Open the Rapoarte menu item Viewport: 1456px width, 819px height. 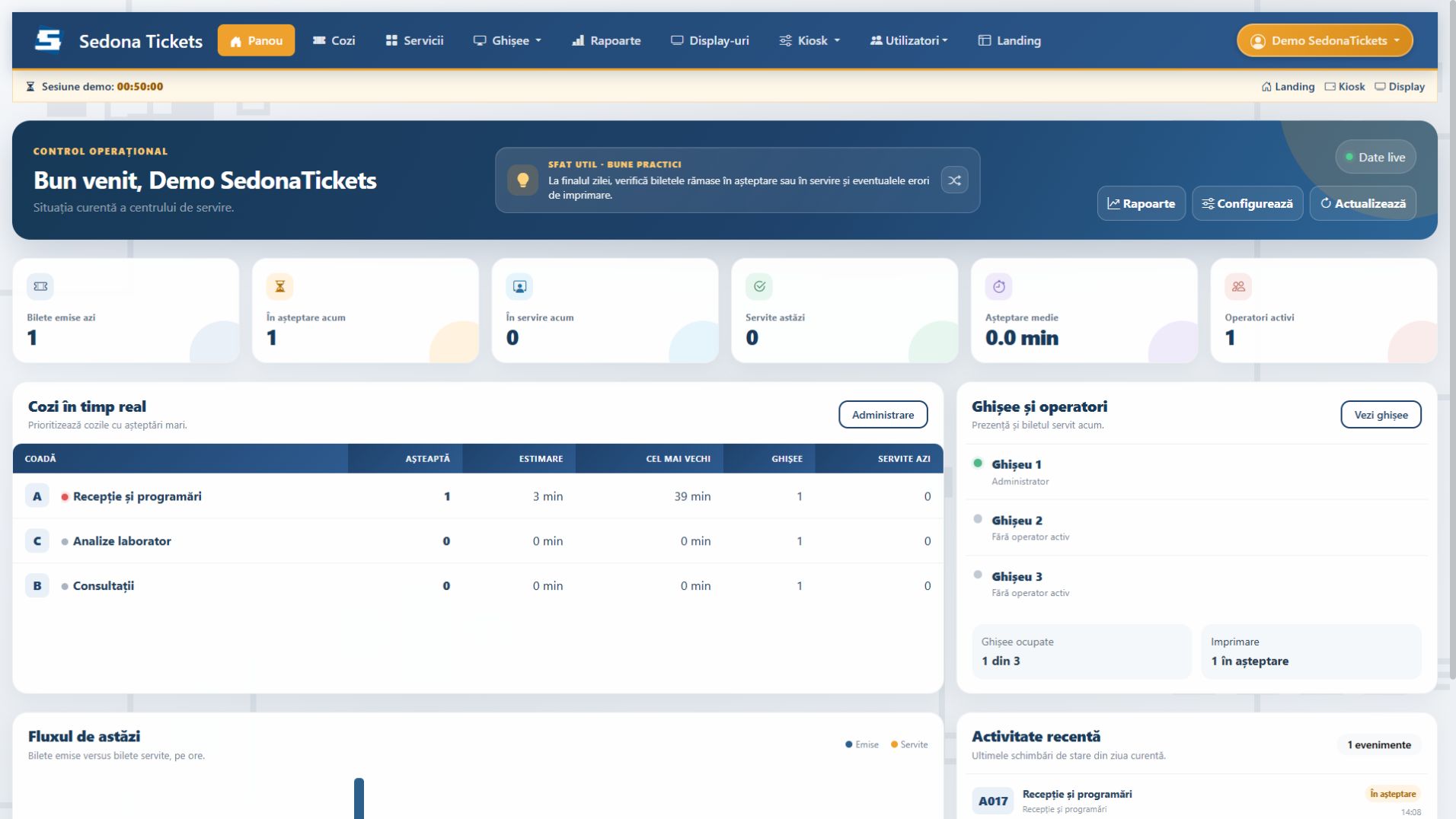click(606, 40)
